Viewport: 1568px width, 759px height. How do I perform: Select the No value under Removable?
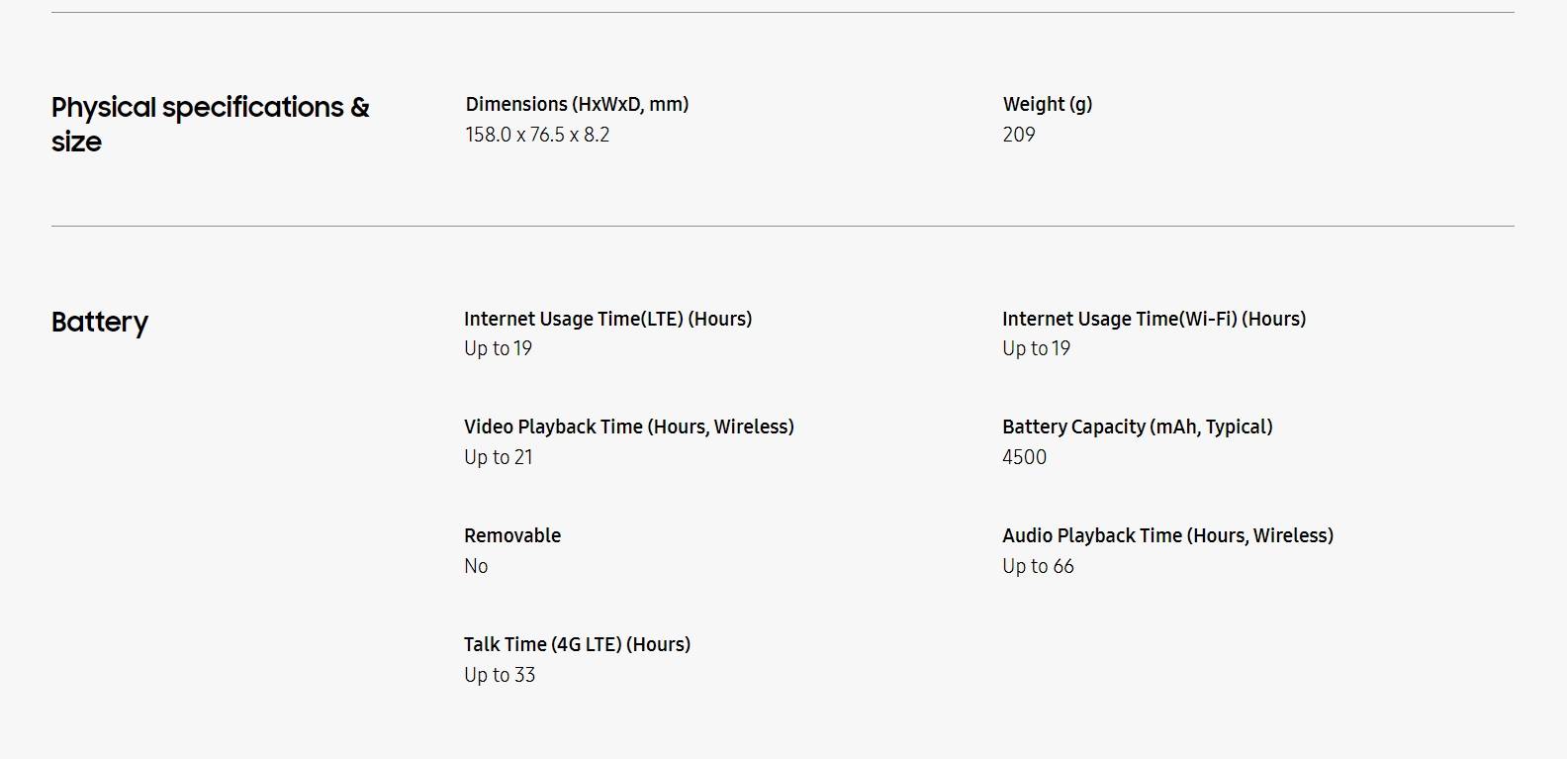coord(476,566)
